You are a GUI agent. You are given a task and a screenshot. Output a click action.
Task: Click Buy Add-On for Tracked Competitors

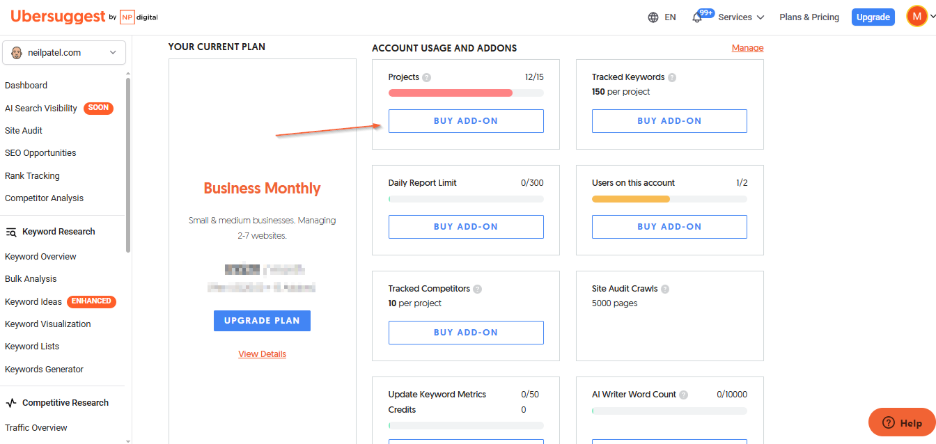coord(466,332)
